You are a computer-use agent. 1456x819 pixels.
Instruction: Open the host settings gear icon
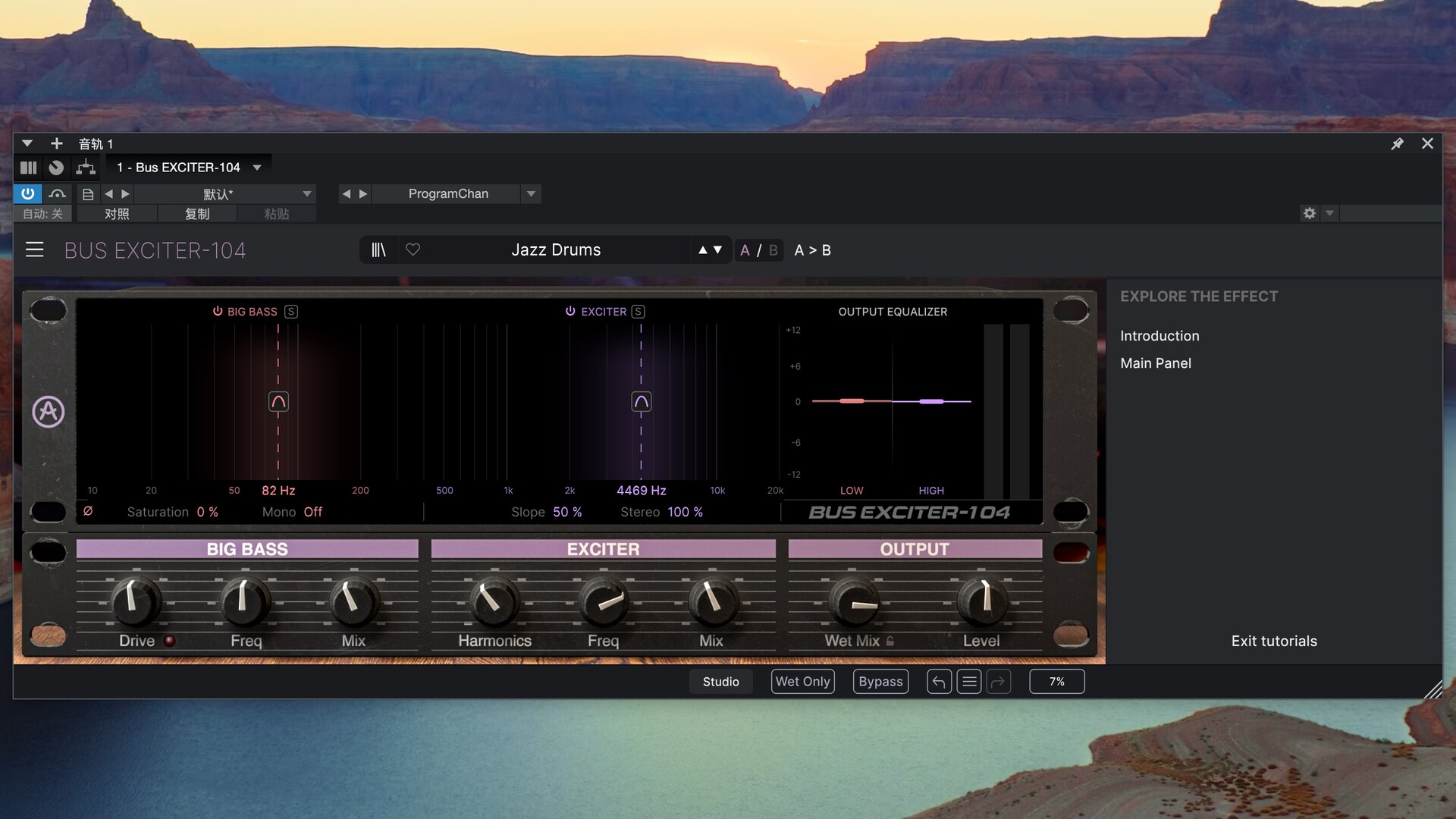1310,213
